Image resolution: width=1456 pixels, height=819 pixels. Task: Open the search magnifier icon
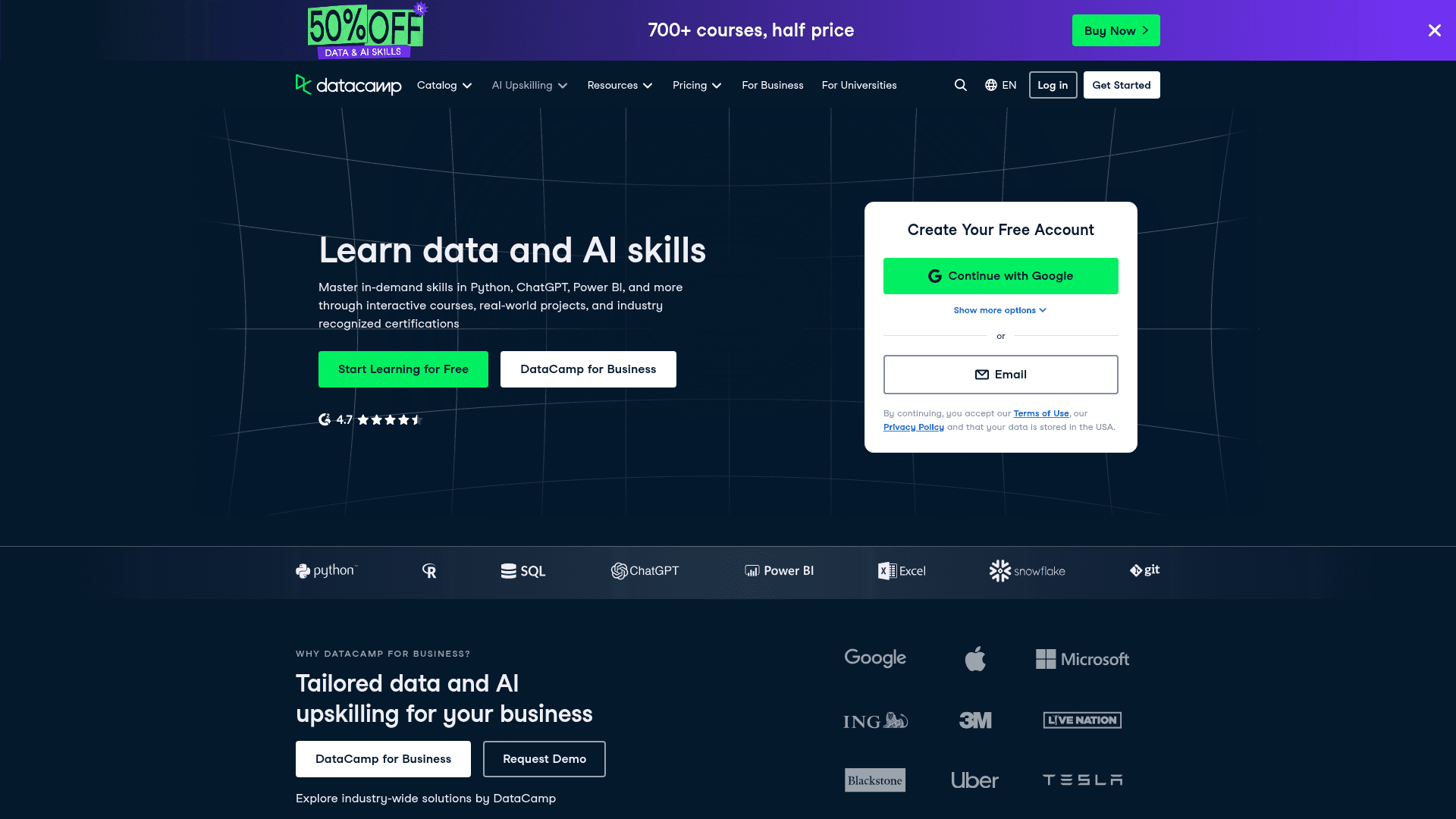point(961,85)
